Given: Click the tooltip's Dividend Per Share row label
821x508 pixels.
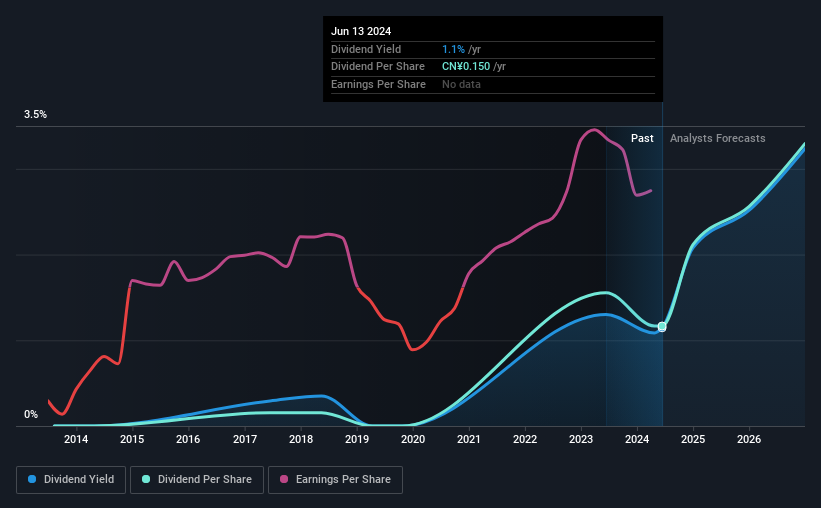Looking at the screenshot, I should pos(378,67).
